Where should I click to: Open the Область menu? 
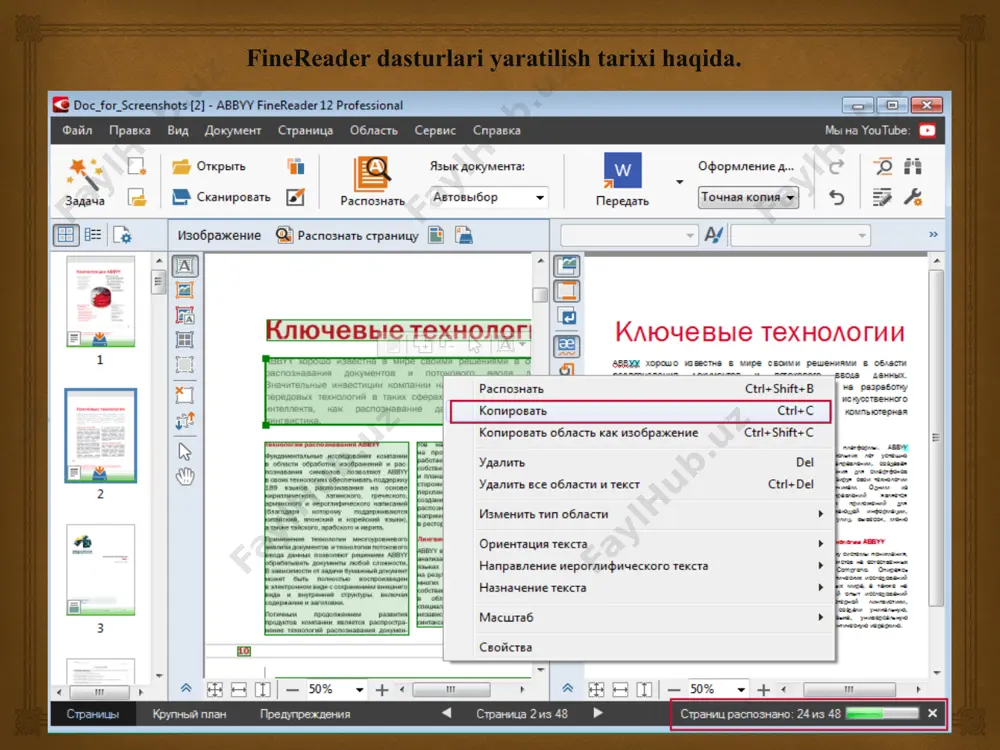click(x=374, y=131)
